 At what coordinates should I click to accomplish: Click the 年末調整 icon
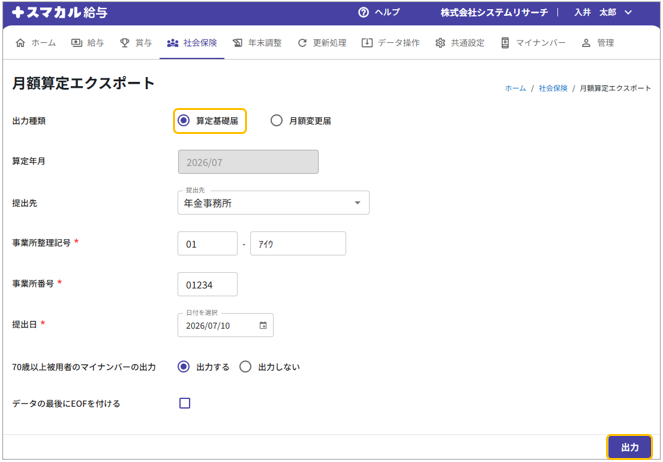(x=238, y=43)
